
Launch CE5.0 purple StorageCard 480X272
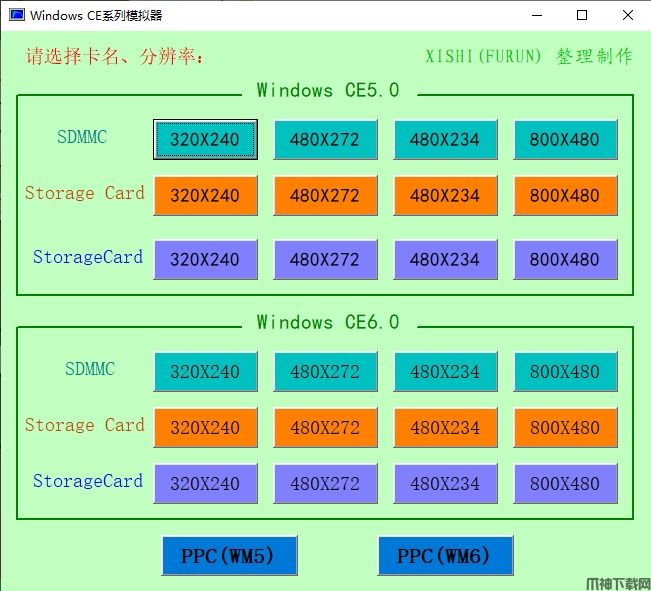coord(325,260)
